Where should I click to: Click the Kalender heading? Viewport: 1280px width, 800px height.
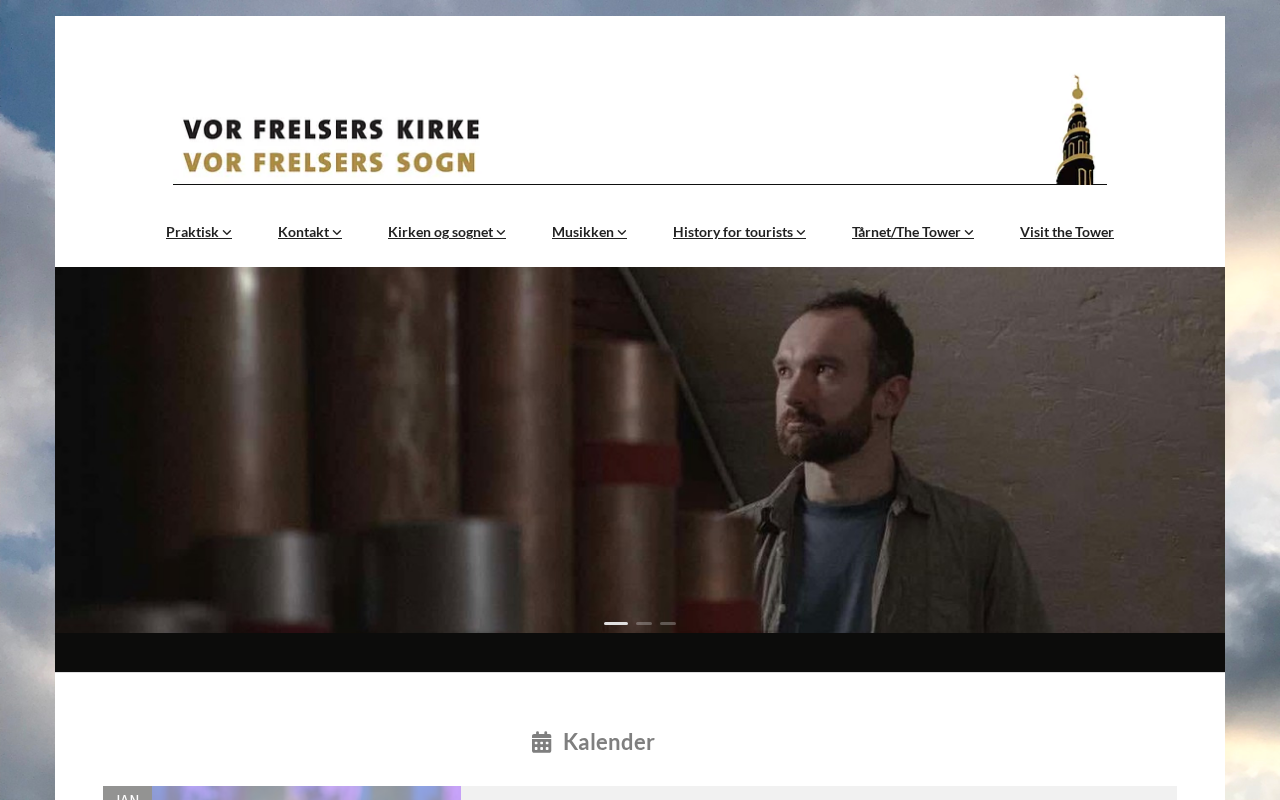point(609,742)
